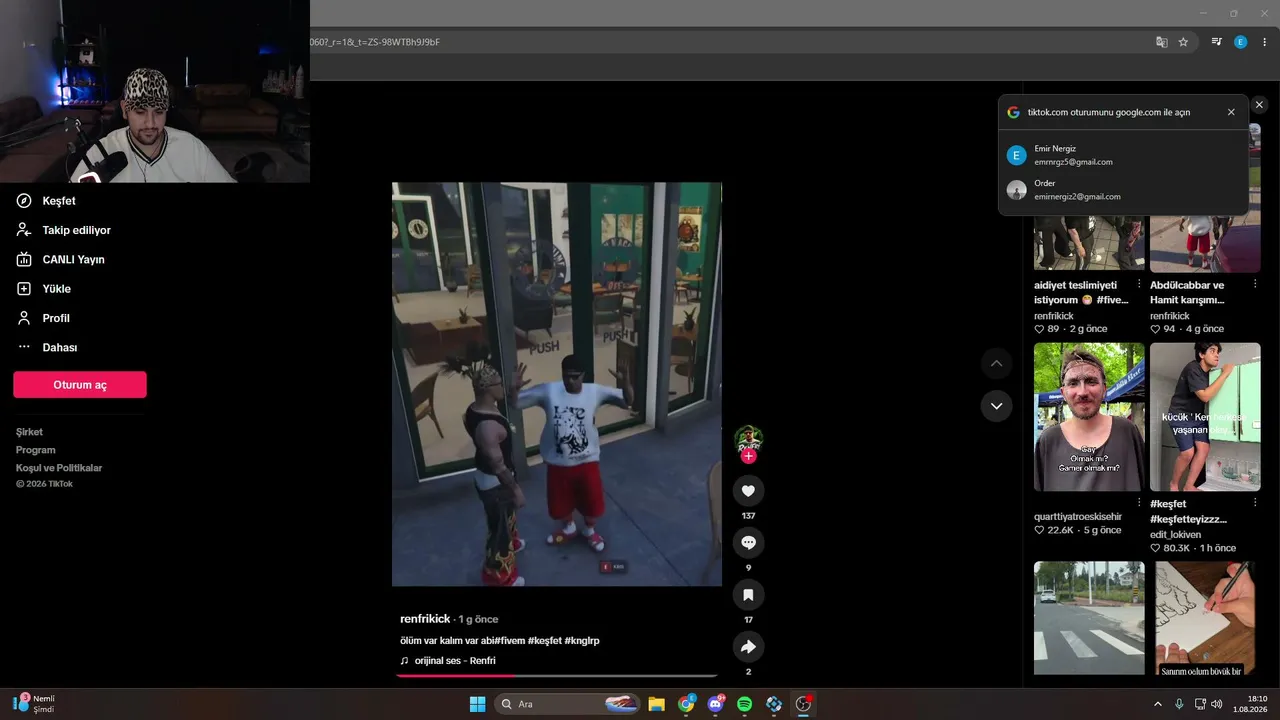Open quarttiyatroeskisehir profile link
1280x720 pixels.
click(1078, 517)
